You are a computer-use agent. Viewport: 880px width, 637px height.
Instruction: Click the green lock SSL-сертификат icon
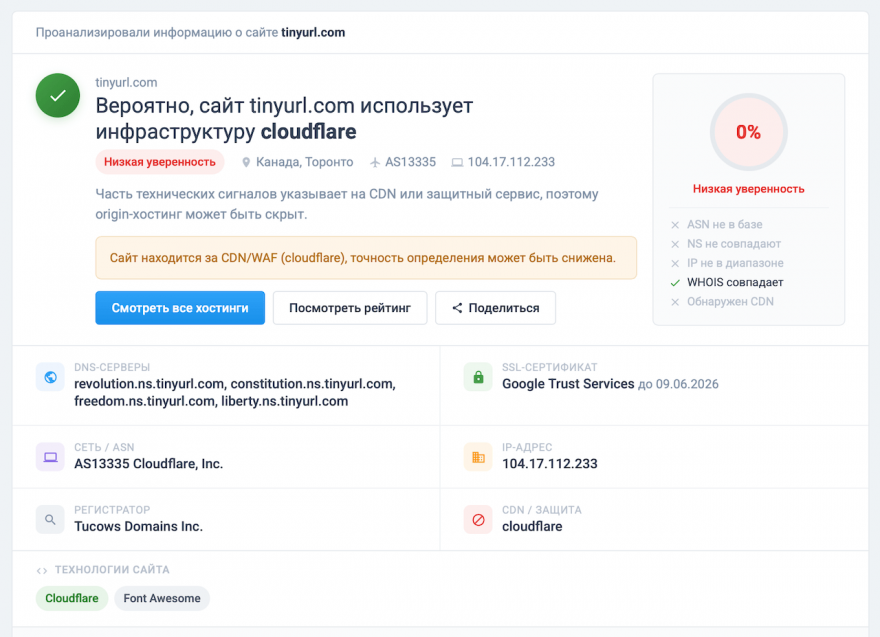pyautogui.click(x=478, y=377)
